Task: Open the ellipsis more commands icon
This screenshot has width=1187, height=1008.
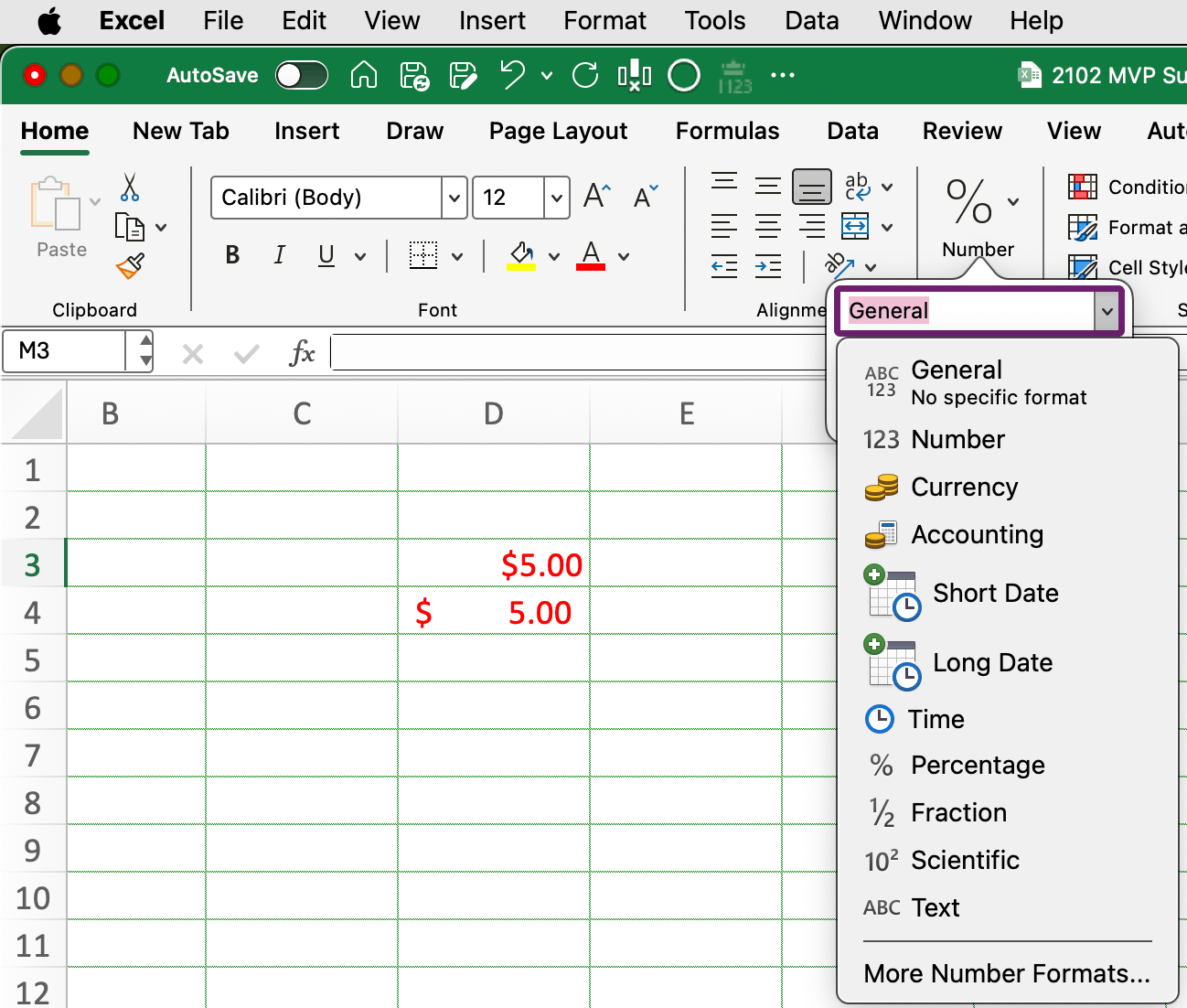Action: click(783, 75)
